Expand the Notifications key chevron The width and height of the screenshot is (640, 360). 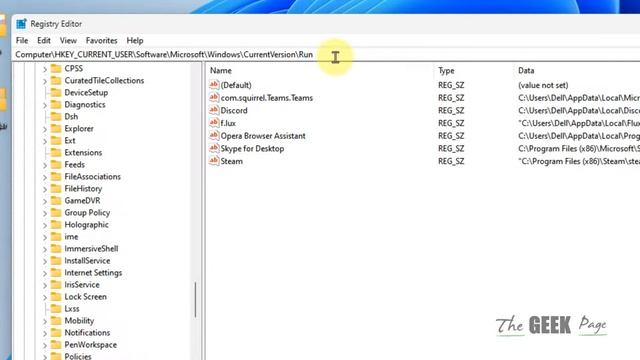coord(45,333)
